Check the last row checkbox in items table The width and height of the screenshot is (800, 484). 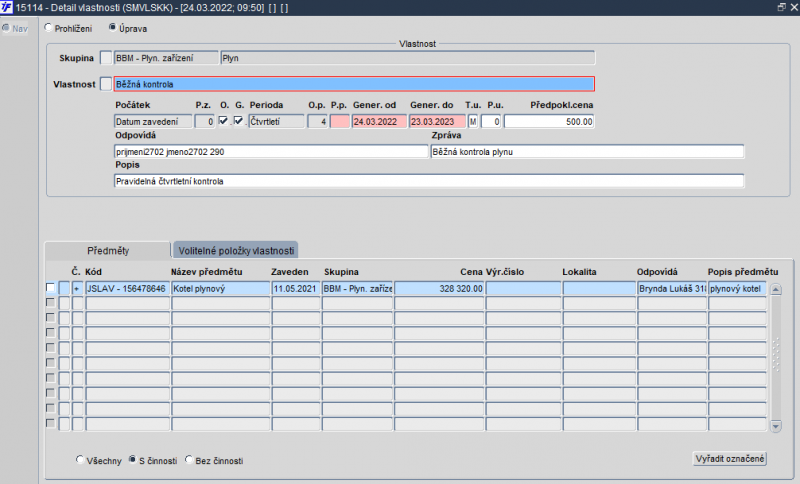click(x=50, y=423)
